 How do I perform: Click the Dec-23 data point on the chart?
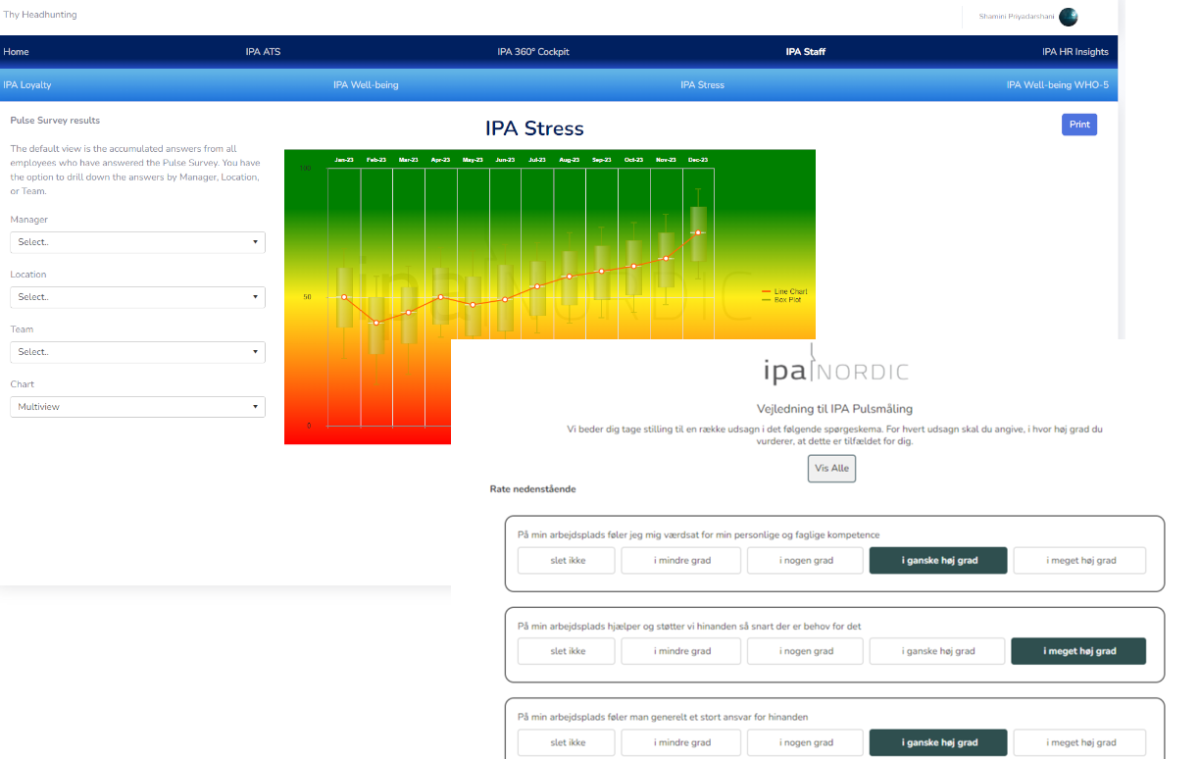698,232
